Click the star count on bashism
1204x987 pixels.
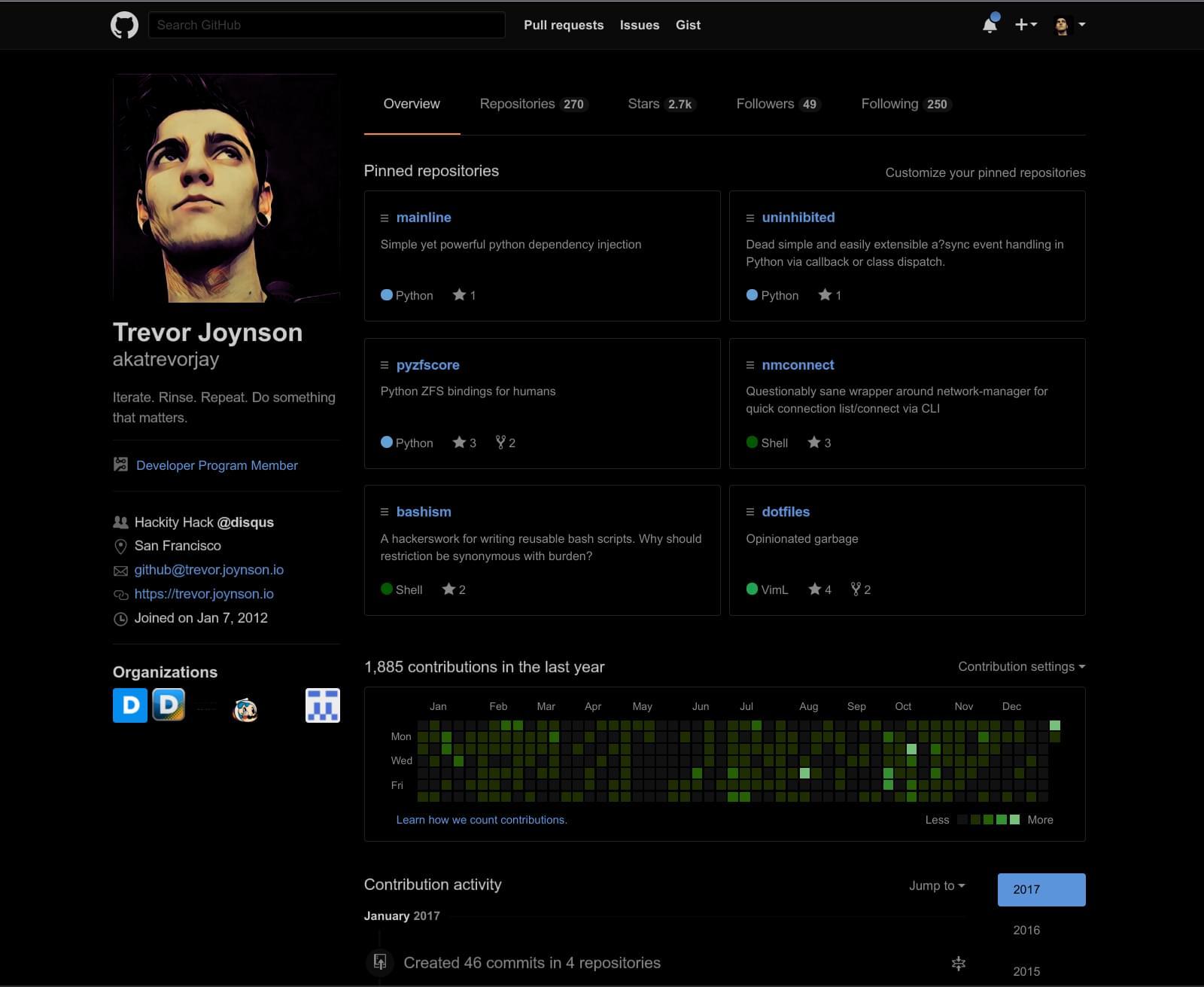click(453, 589)
